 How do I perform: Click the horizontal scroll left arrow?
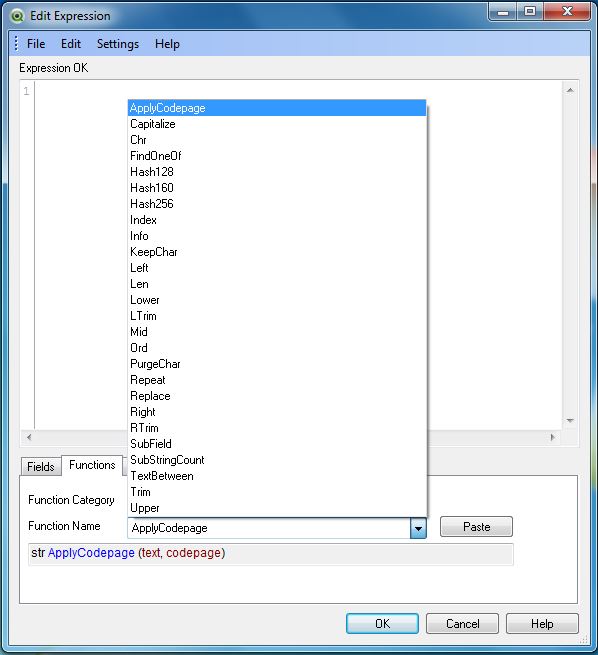pos(29,437)
